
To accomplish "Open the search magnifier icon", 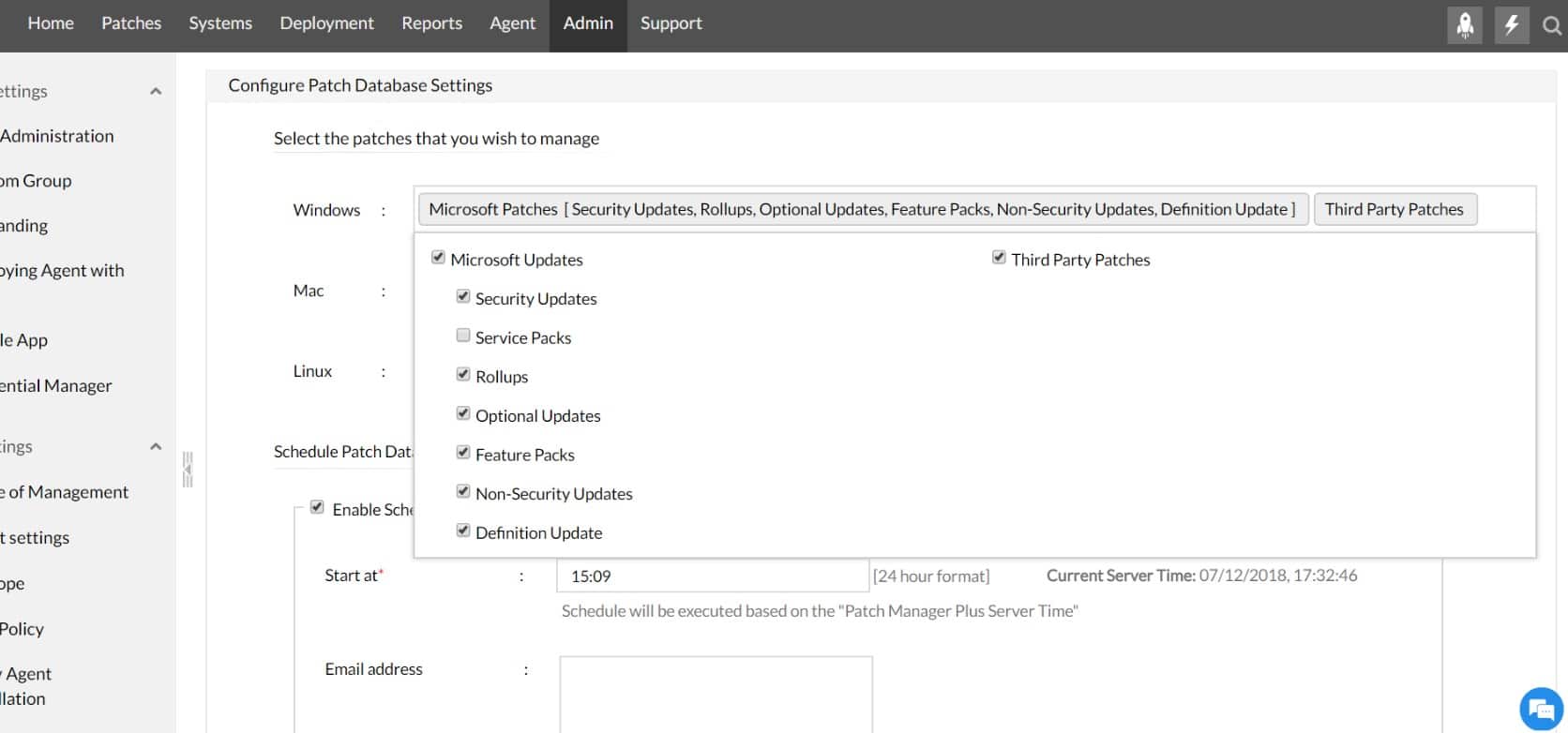I will (x=1552, y=26).
